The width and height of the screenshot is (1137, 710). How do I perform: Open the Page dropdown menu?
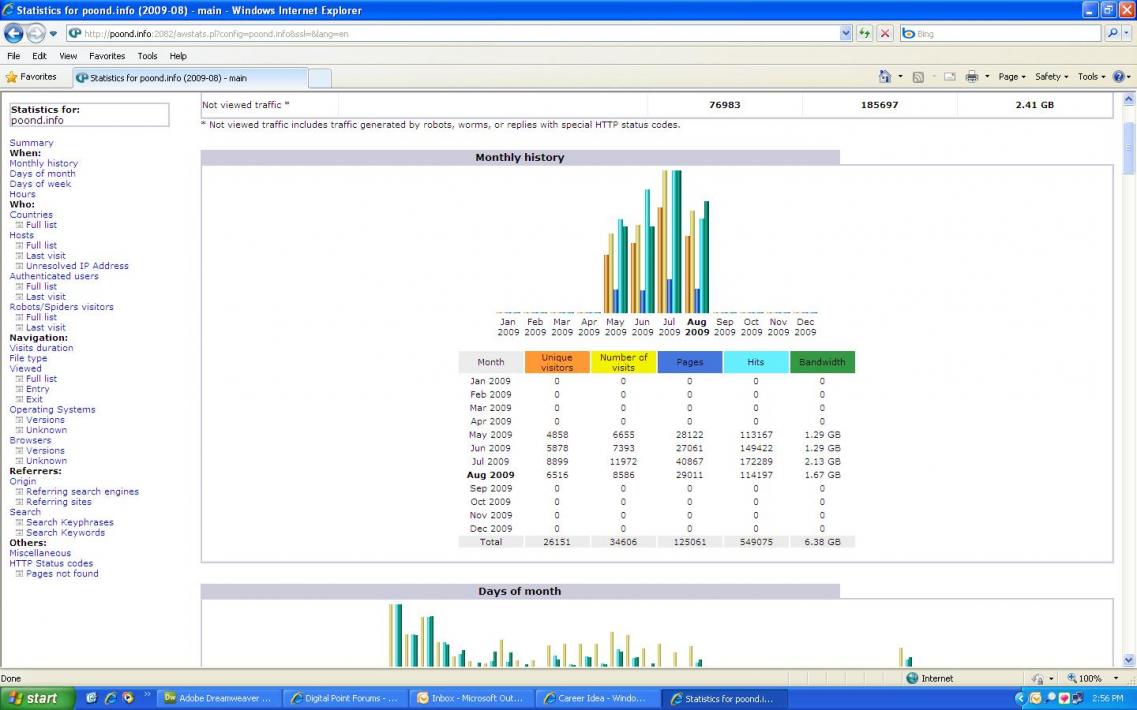point(1012,77)
